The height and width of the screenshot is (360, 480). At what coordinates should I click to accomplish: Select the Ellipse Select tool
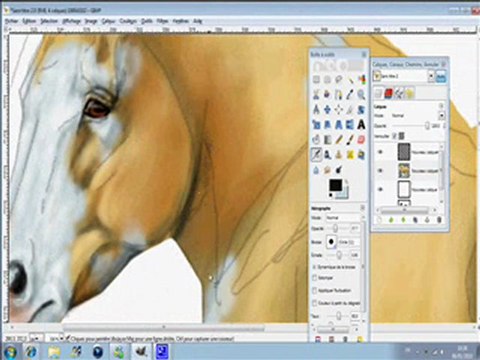pos(327,79)
